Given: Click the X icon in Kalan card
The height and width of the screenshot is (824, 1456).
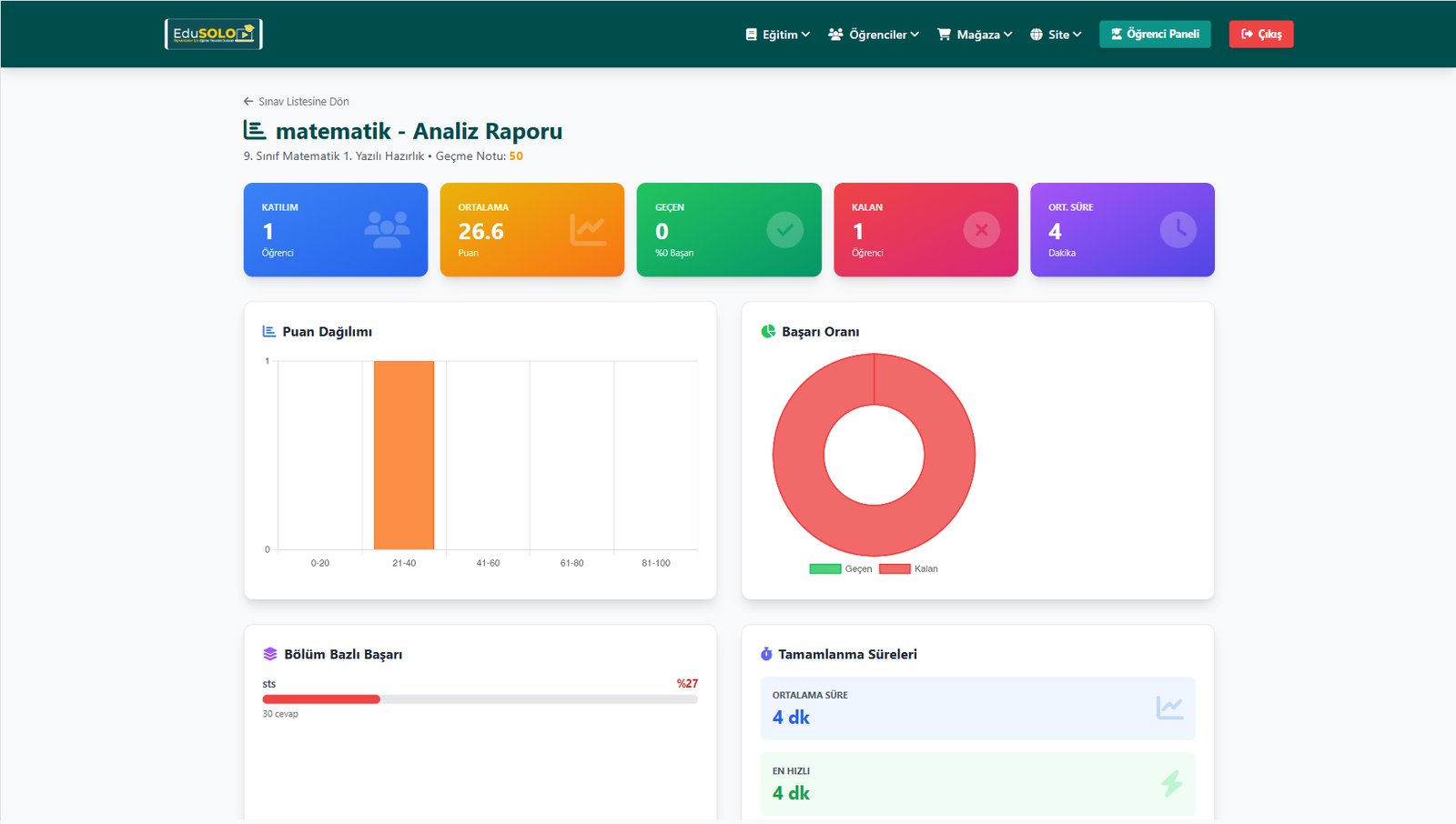Looking at the screenshot, I should (x=981, y=230).
